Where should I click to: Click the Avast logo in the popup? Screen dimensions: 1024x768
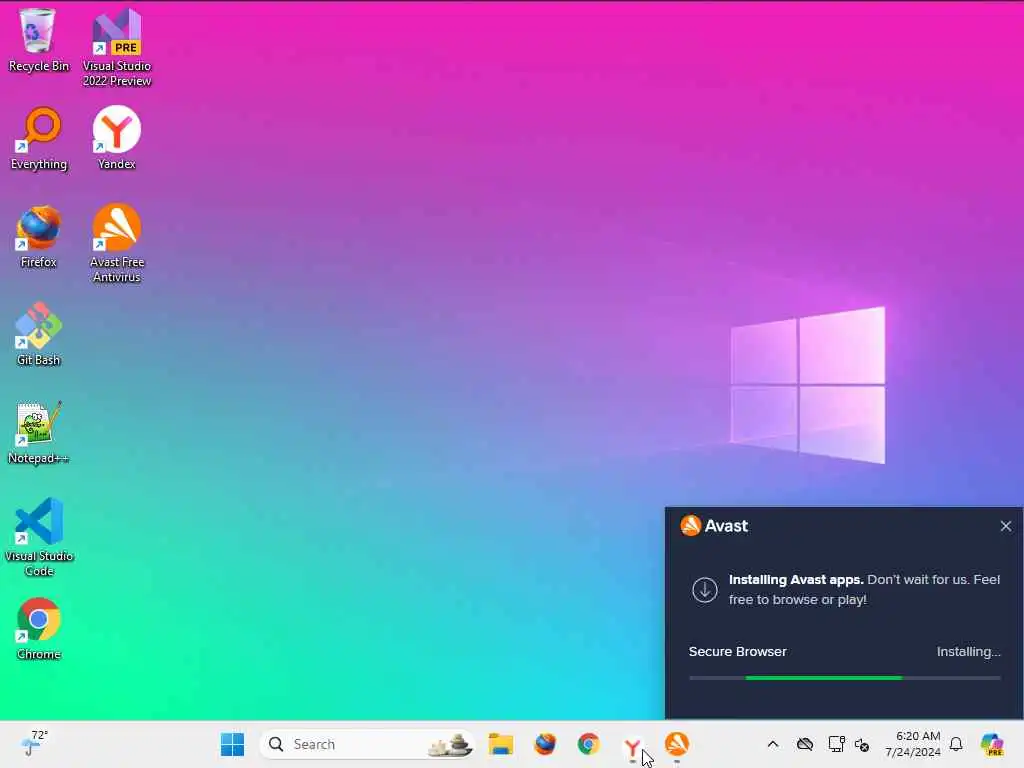tap(690, 525)
